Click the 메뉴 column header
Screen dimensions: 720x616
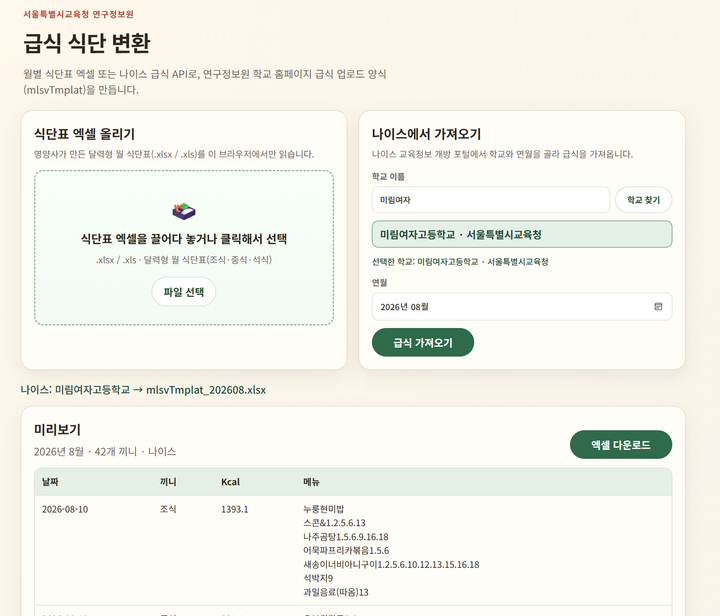(311, 482)
